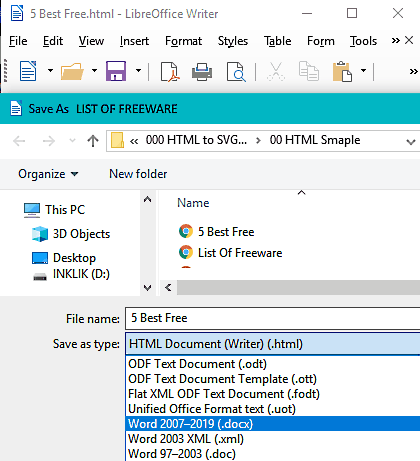Open the recent locations dropdown chevron
Image resolution: width=420 pixels, height=461 pixels.
tap(72, 141)
